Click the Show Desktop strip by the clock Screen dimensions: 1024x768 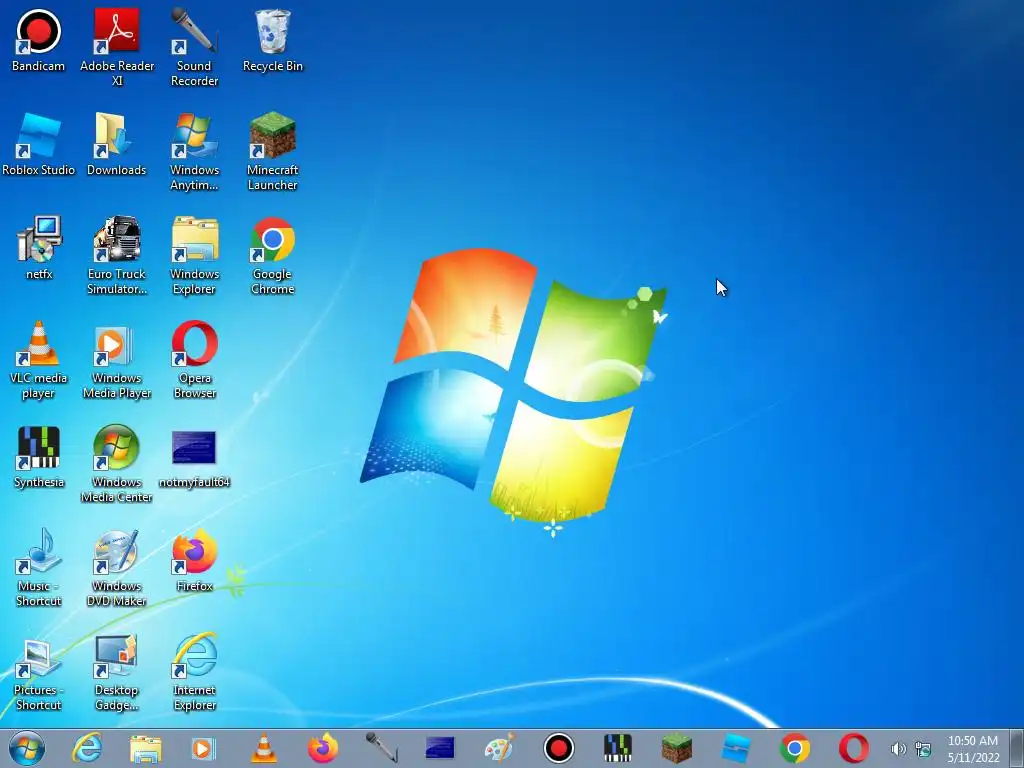(1017, 748)
